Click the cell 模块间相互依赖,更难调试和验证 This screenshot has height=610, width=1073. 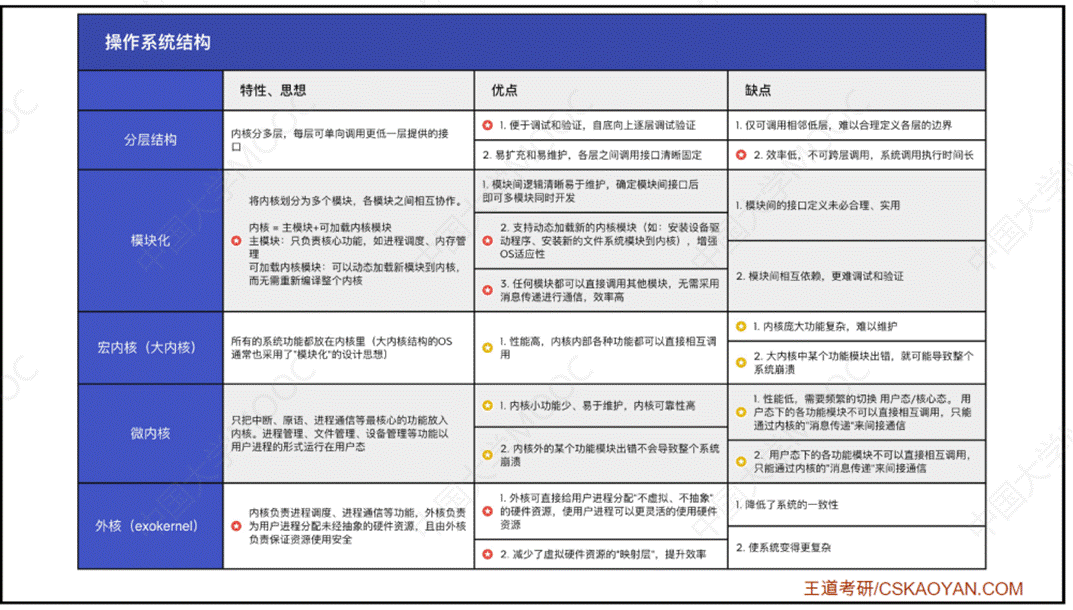point(857,276)
